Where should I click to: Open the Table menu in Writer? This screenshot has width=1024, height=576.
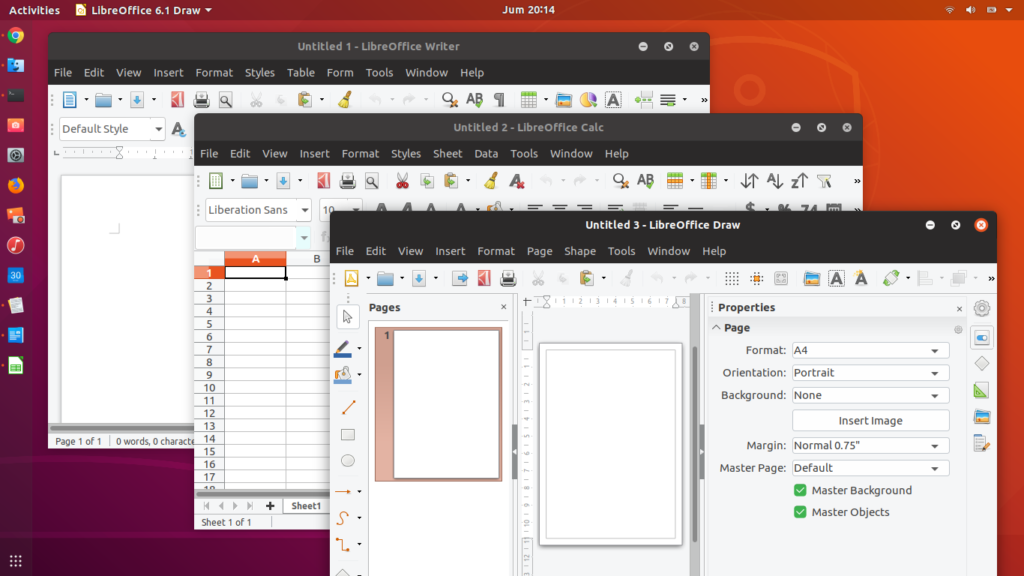click(300, 72)
